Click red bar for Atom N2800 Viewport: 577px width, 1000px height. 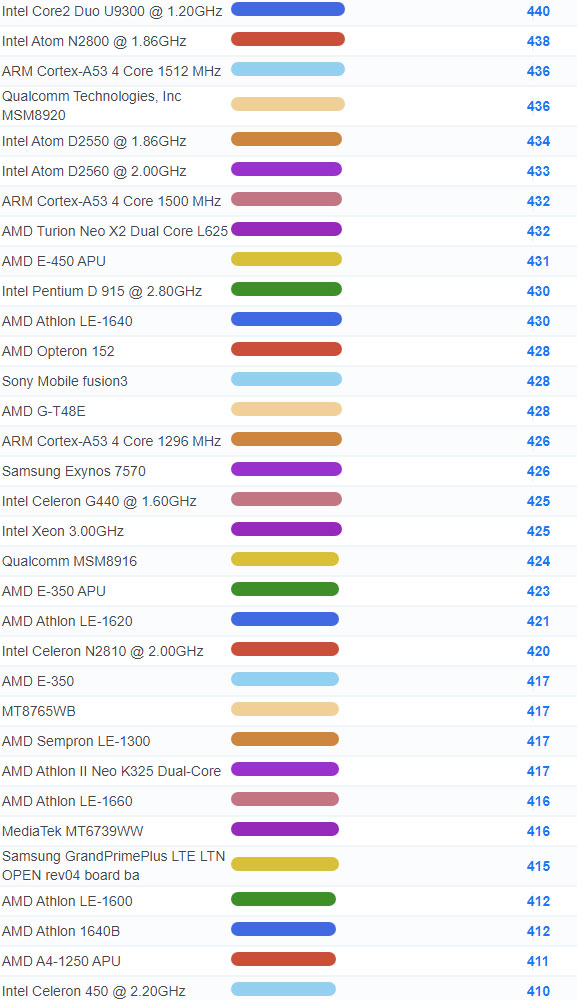288,39
